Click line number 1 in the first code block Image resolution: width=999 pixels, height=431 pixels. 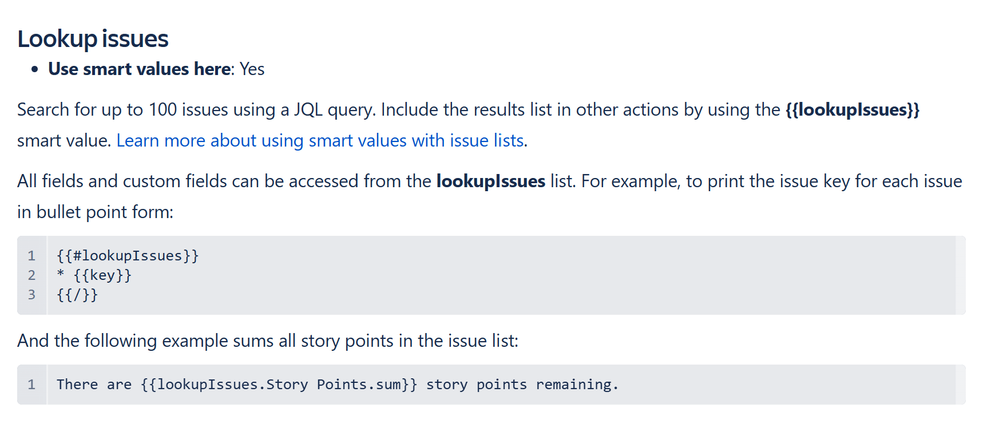(32, 255)
